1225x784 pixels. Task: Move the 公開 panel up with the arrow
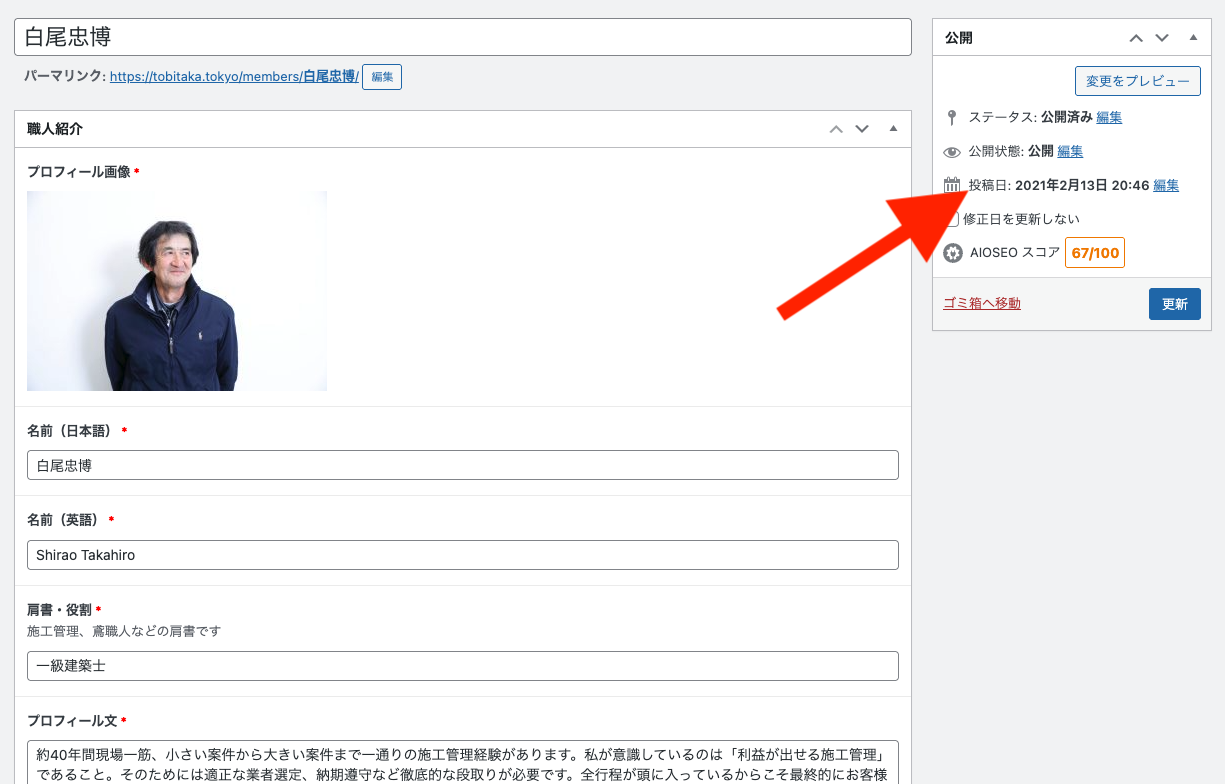(1136, 38)
